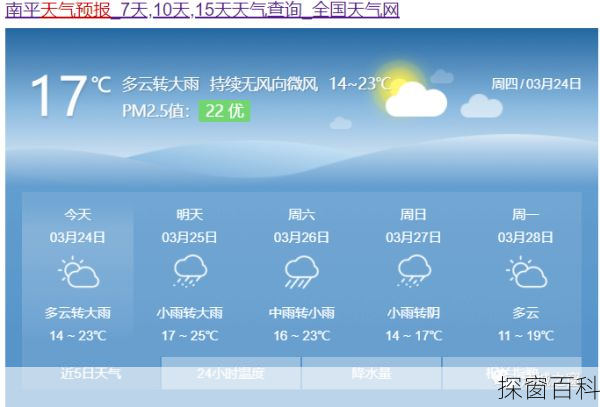Screen dimensions: 600x407
Task: Click the 17 ~ 25℃ temperature range
Action: 189,336
